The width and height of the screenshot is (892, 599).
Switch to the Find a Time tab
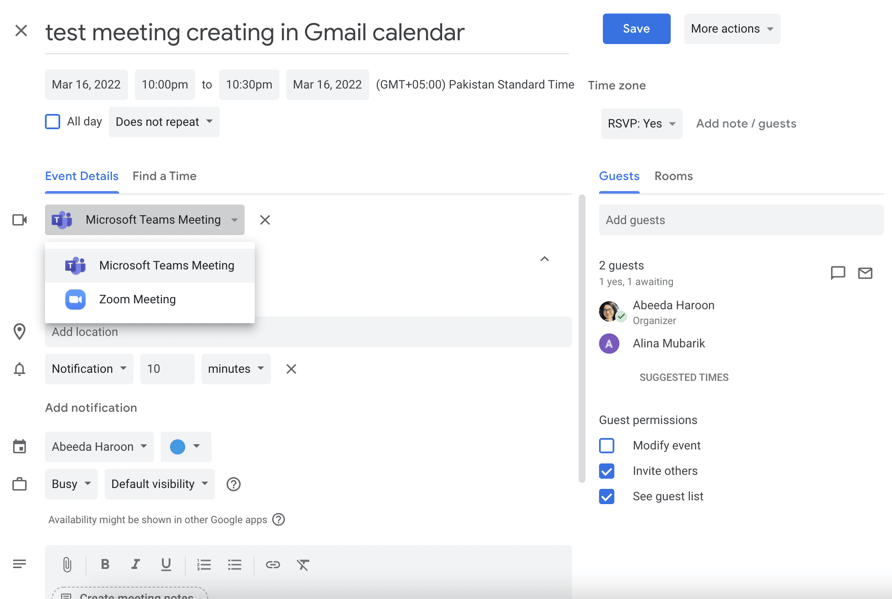click(x=164, y=176)
